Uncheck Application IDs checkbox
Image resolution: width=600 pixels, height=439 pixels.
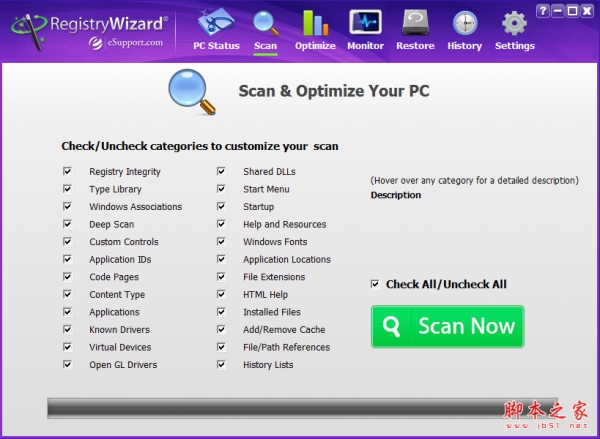click(68, 259)
